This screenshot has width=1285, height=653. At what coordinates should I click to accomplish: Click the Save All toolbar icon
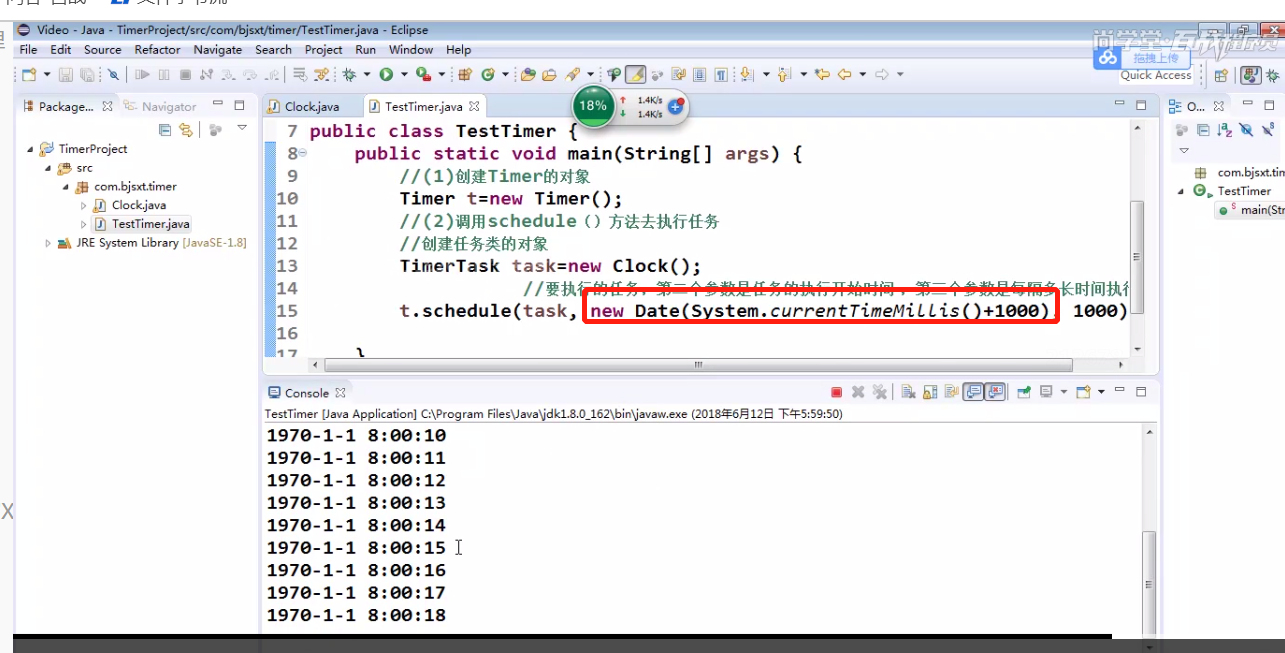coord(88,75)
